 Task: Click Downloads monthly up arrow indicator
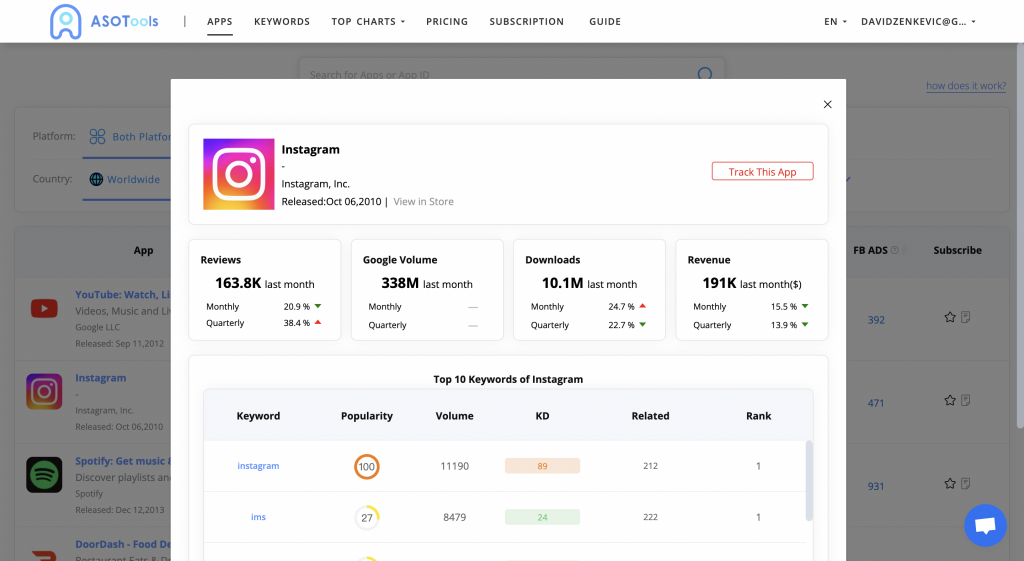tap(643, 306)
